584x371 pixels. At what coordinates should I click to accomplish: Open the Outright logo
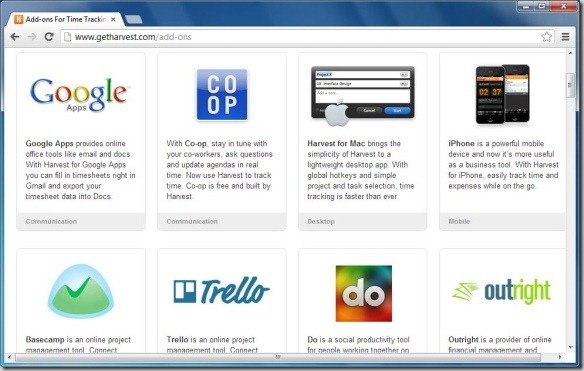tap(501, 291)
